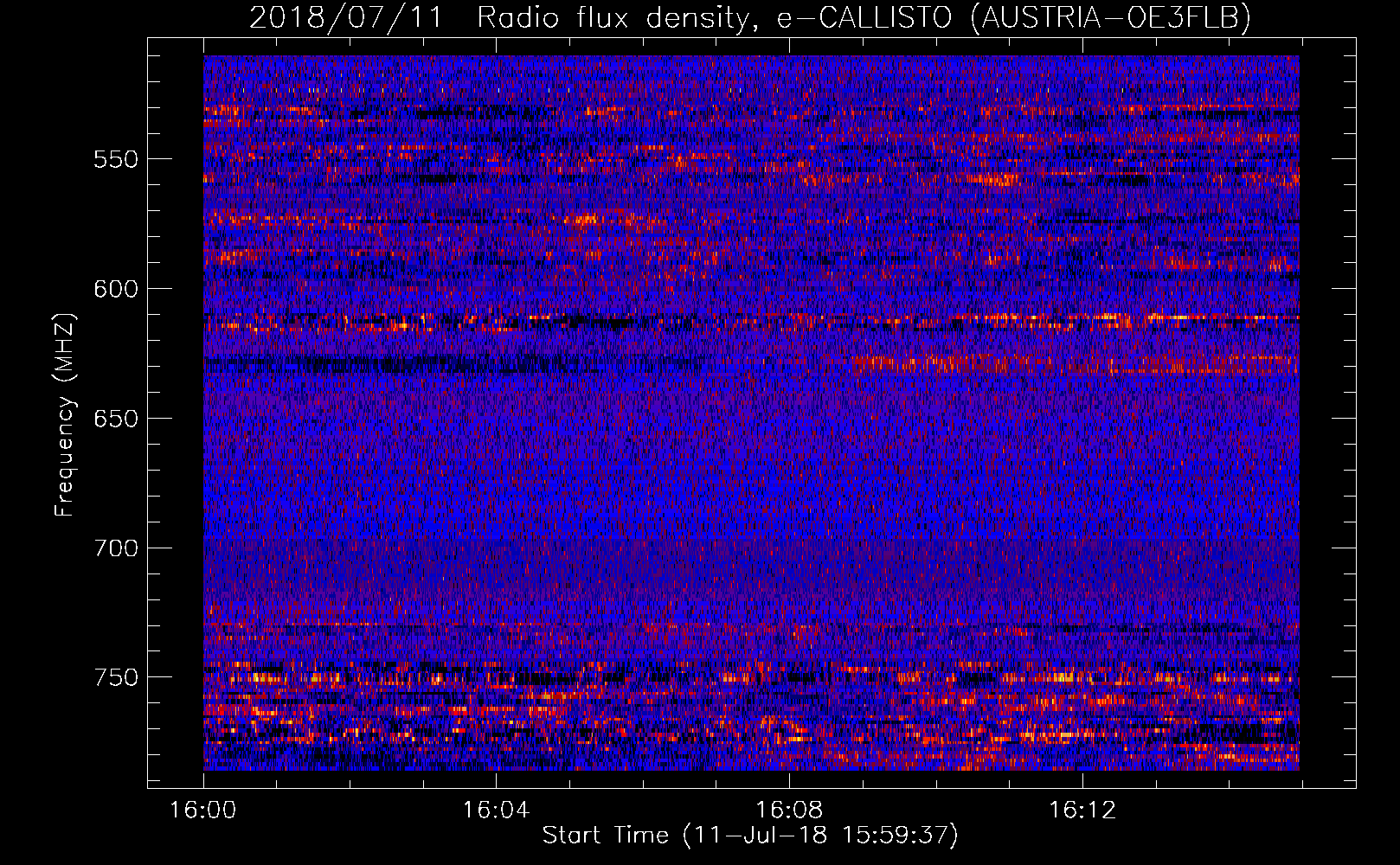
Task: Click the plot title text at top
Action: (x=750, y=18)
